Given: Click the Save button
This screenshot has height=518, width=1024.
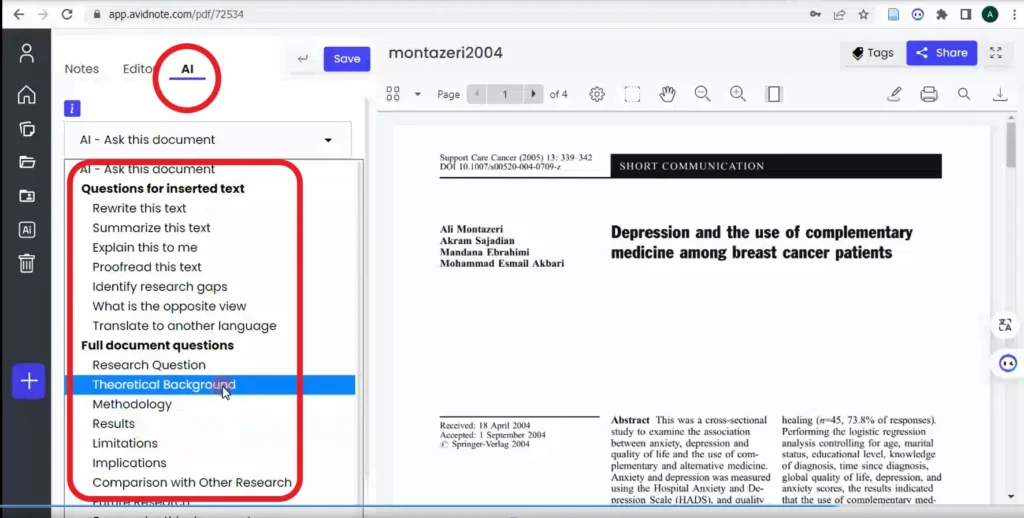Looking at the screenshot, I should point(347,59).
